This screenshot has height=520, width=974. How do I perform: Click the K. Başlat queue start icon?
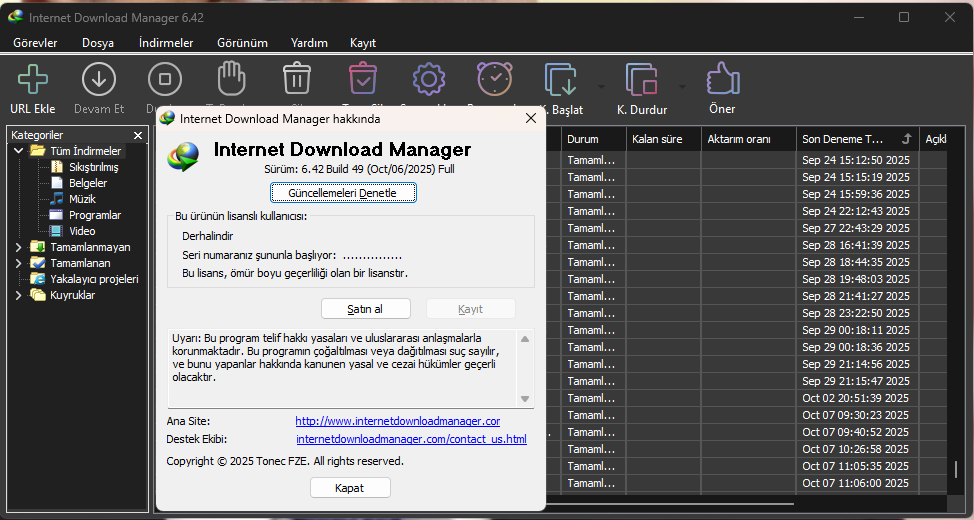pos(560,80)
